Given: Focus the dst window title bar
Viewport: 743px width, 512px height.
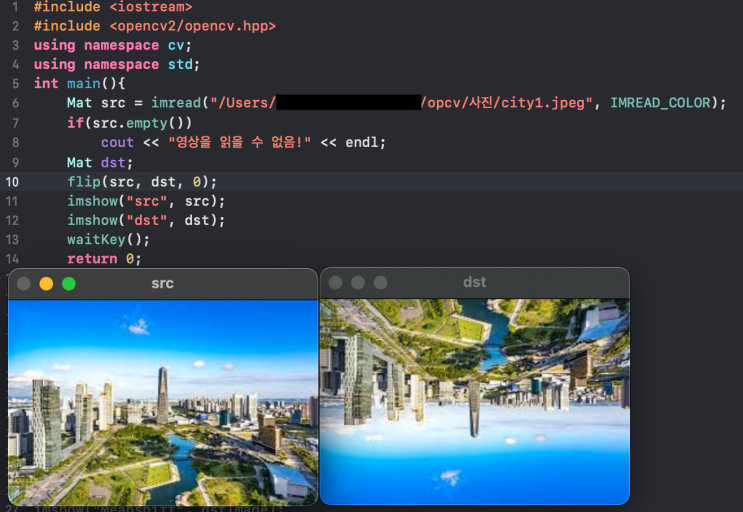Looking at the screenshot, I should tap(475, 283).
